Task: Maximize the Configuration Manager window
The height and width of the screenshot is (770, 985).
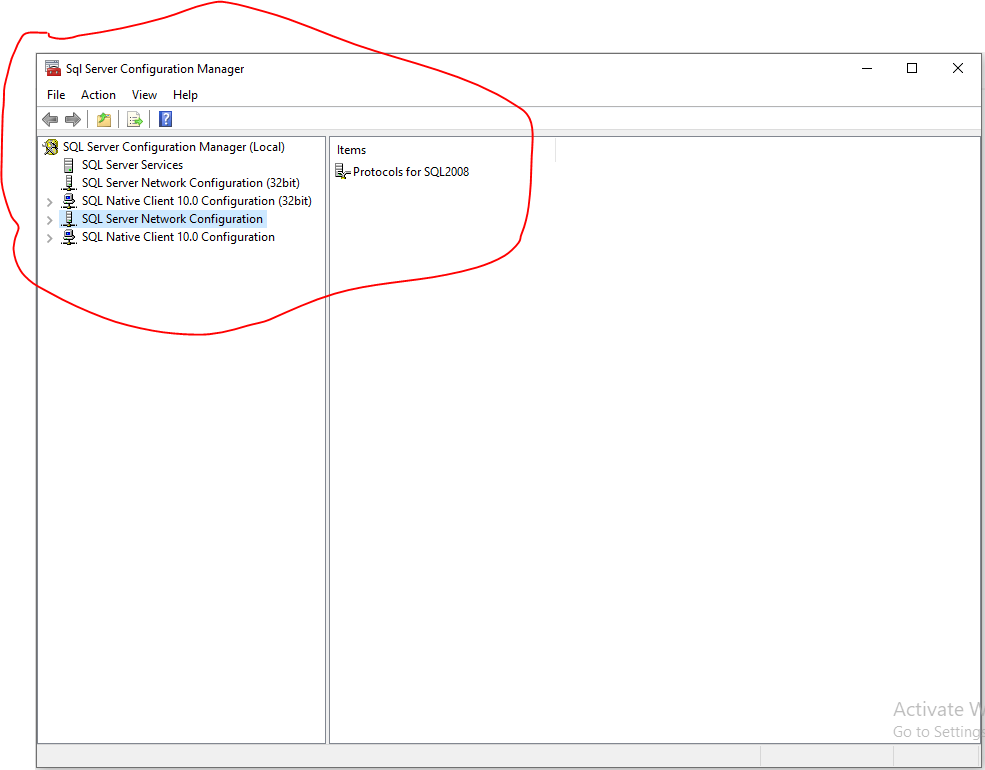Action: click(x=912, y=68)
